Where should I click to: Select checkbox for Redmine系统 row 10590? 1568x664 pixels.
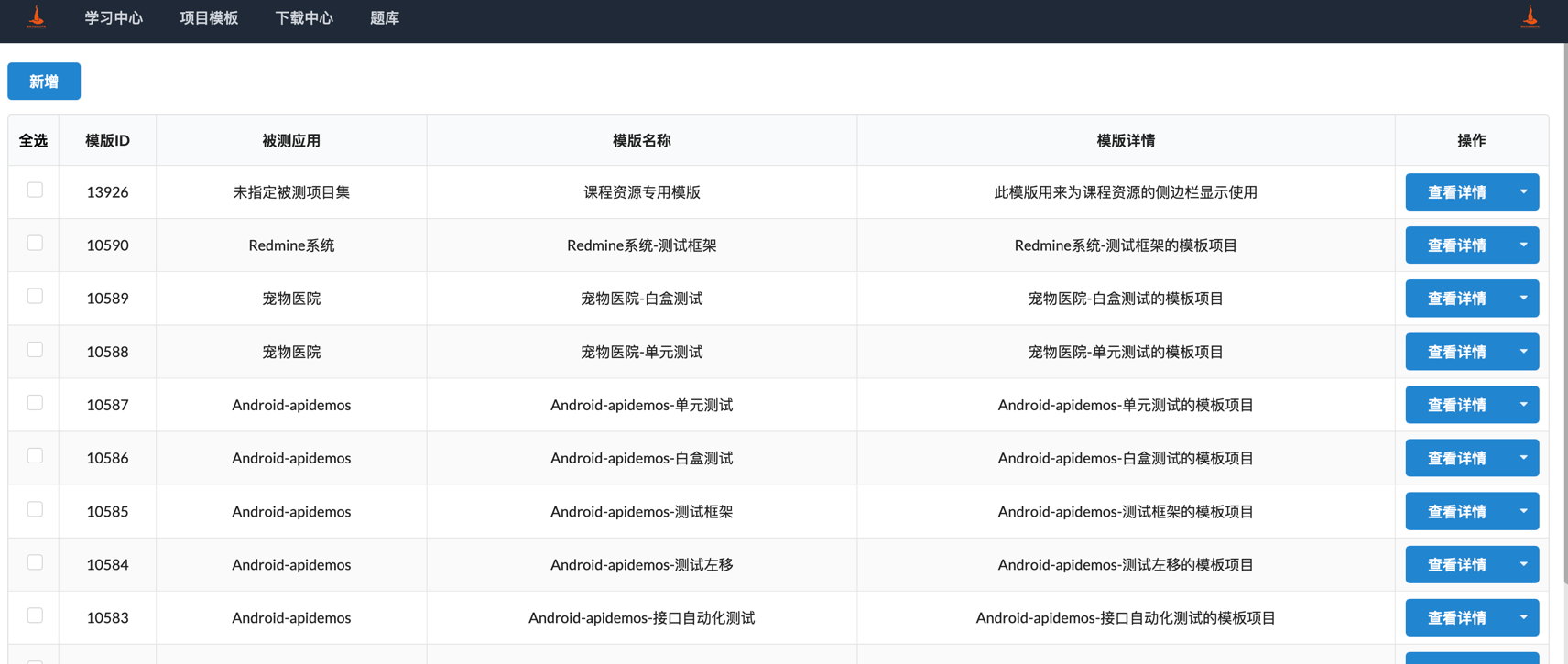pos(35,243)
